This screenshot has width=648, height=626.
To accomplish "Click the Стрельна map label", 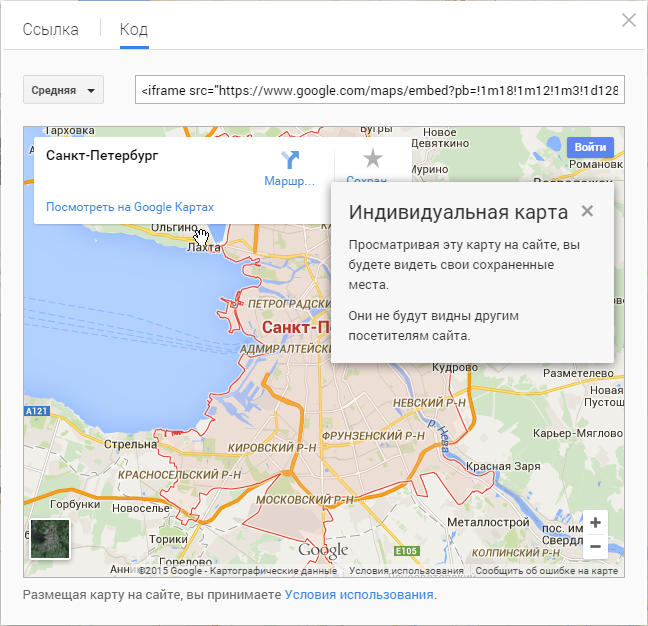I will point(130,445).
